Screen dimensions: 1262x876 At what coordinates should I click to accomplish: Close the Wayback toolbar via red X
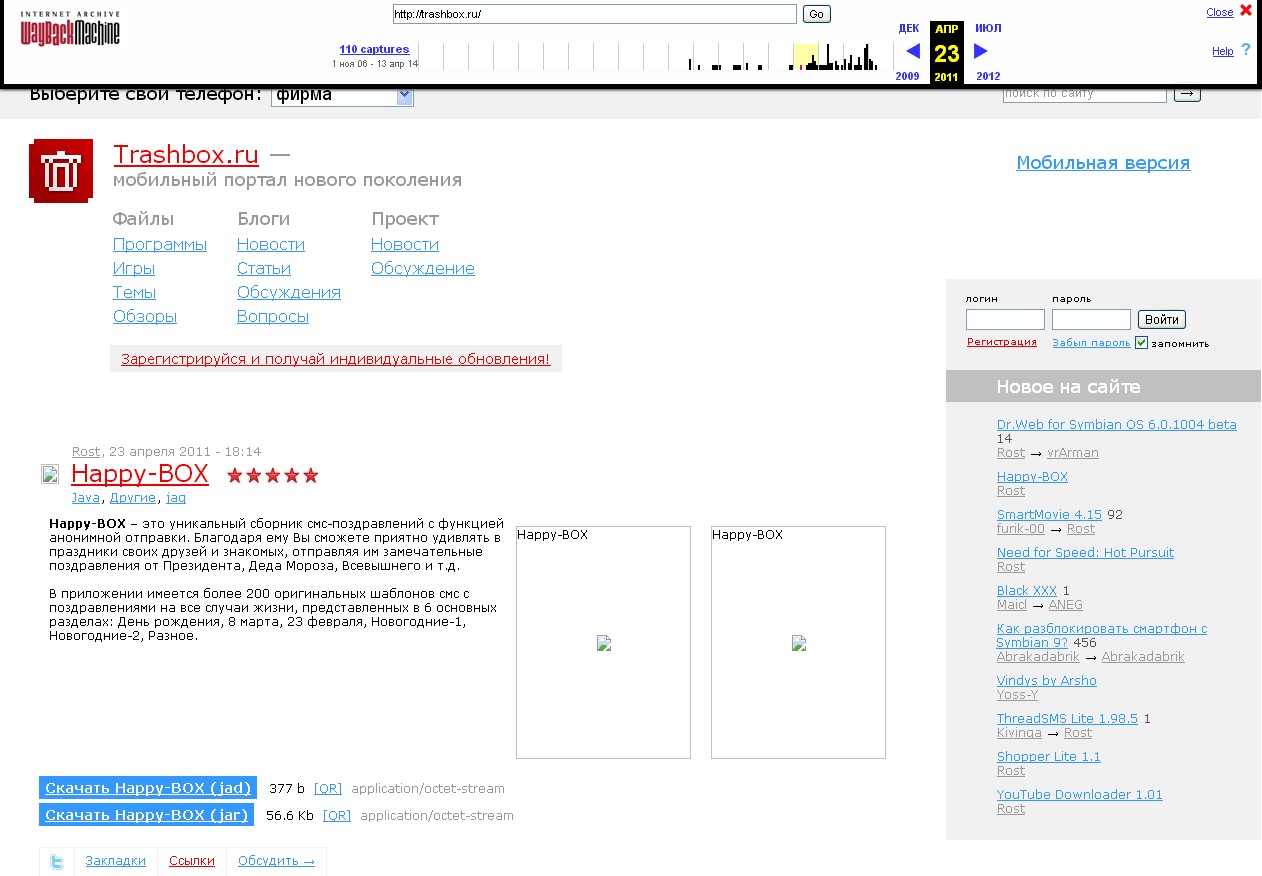coord(1246,11)
